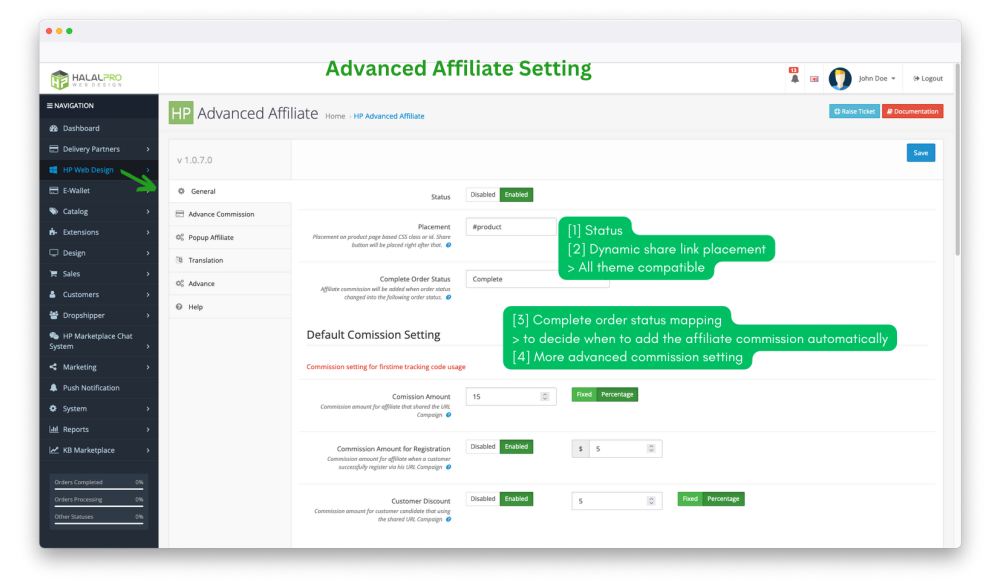Expand the Catalog sidebar menu
1000x585 pixels.
(97, 211)
